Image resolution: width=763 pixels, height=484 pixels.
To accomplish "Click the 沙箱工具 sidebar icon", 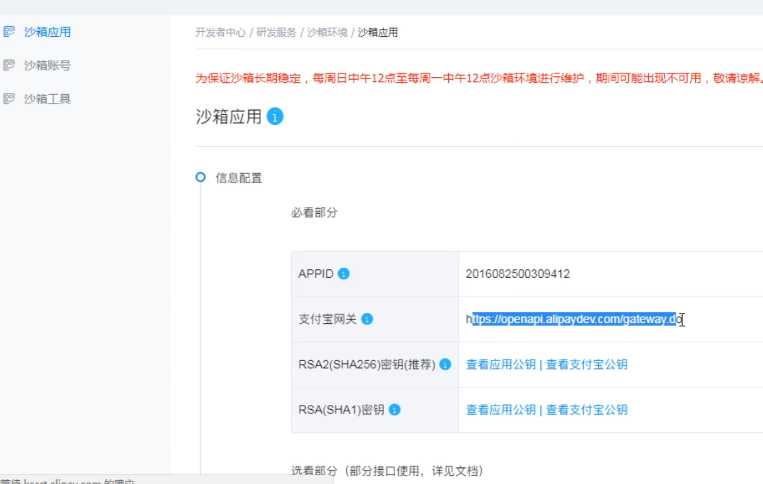I will pos(9,98).
